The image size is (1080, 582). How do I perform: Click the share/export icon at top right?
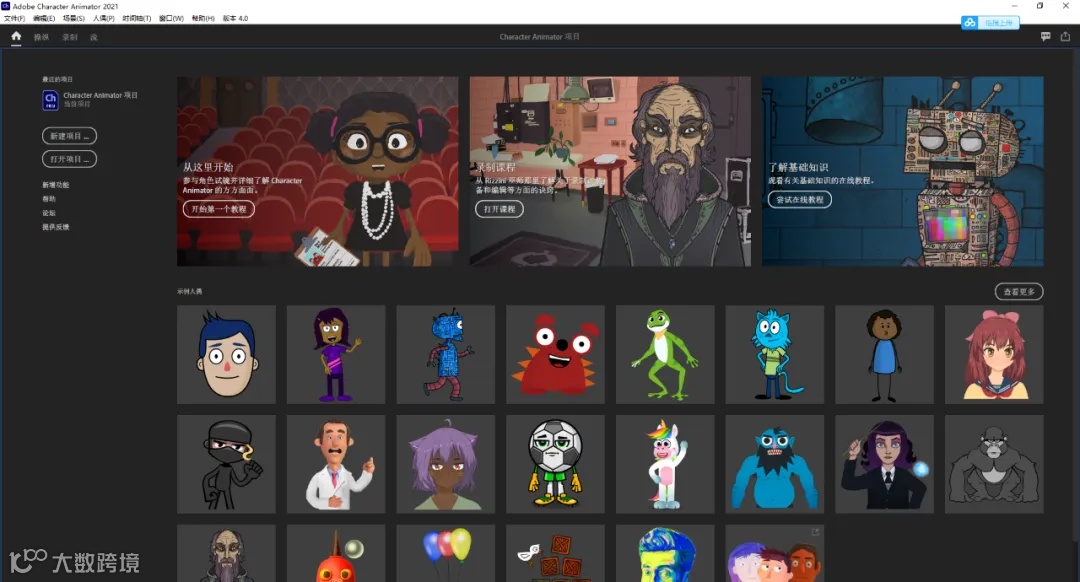(x=1065, y=37)
